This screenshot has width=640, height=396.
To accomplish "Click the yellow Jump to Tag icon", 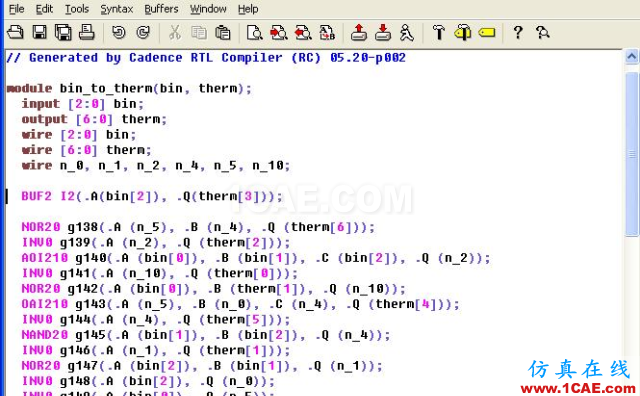I will (x=487, y=32).
